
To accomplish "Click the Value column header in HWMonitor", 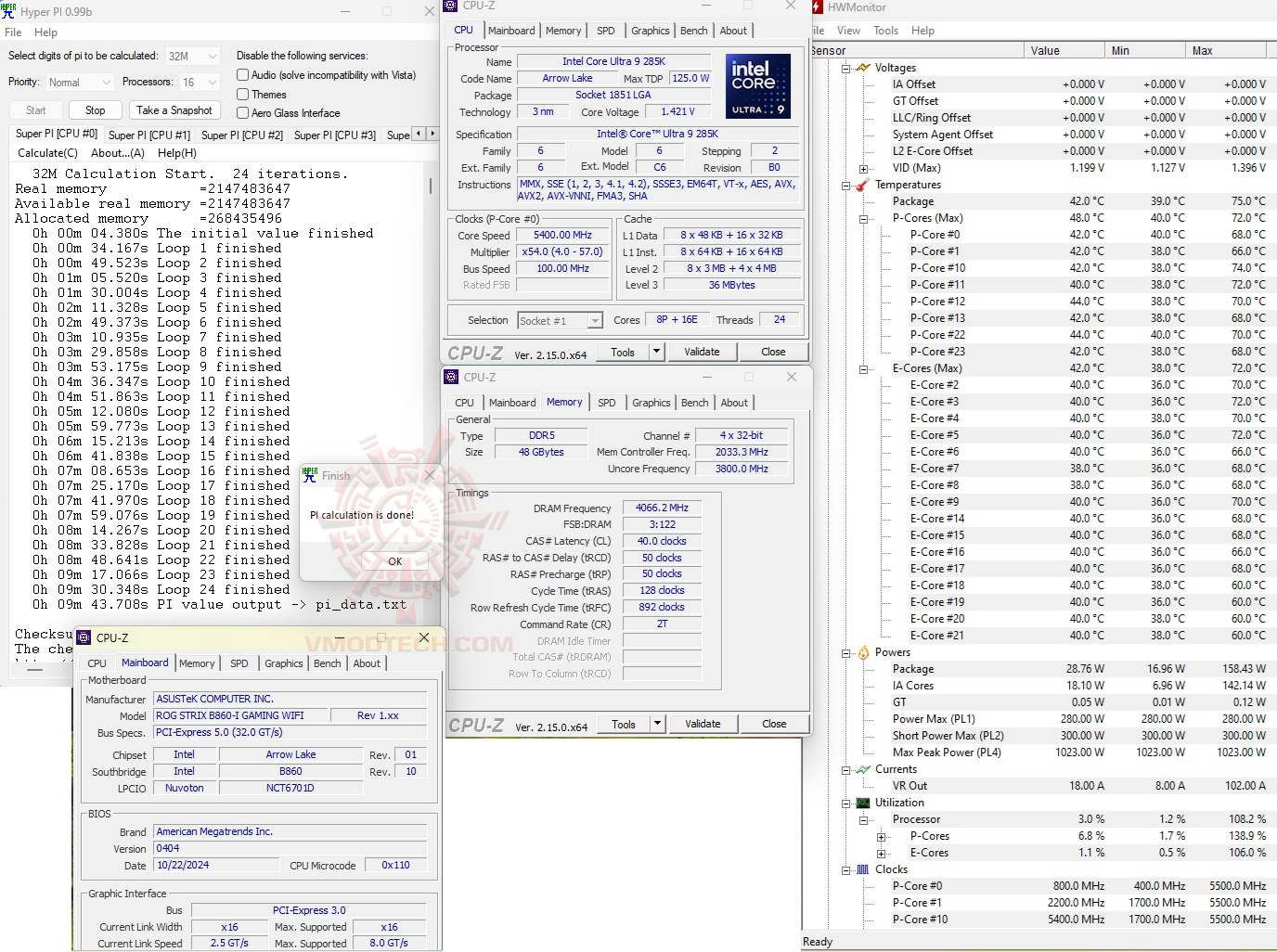I will tap(1065, 50).
